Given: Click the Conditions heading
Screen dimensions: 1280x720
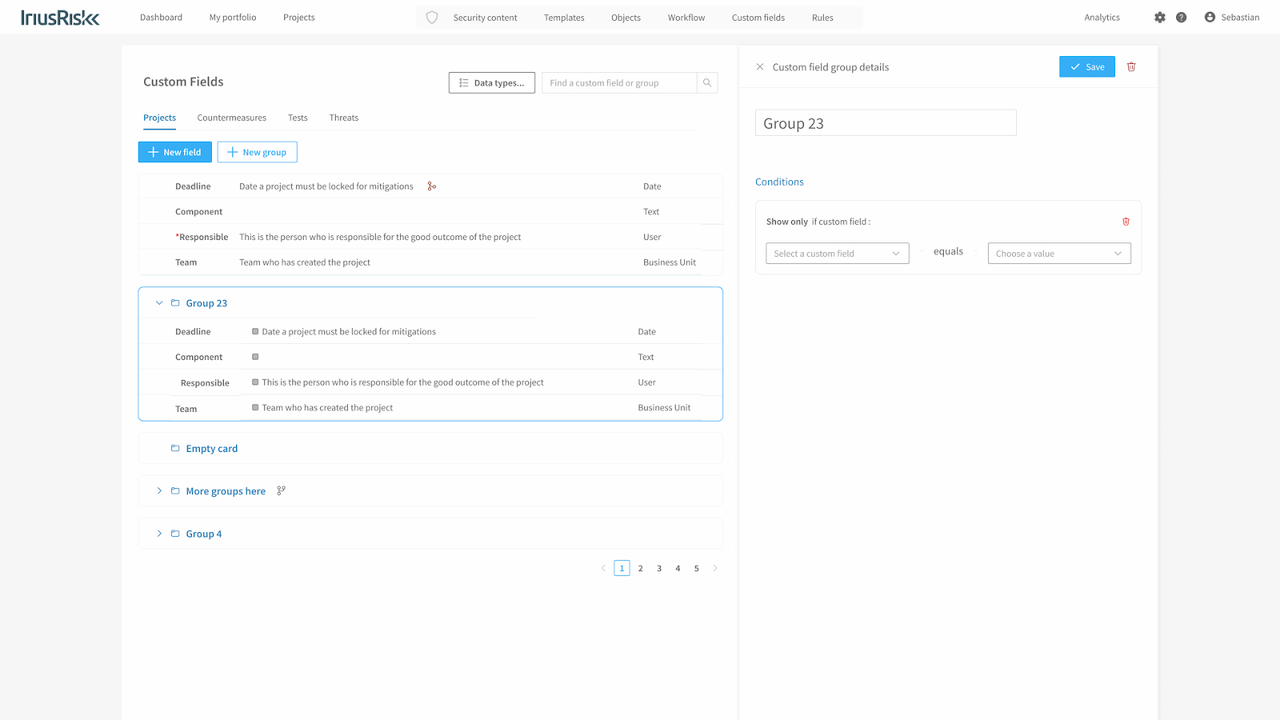Looking at the screenshot, I should pyautogui.click(x=779, y=182).
